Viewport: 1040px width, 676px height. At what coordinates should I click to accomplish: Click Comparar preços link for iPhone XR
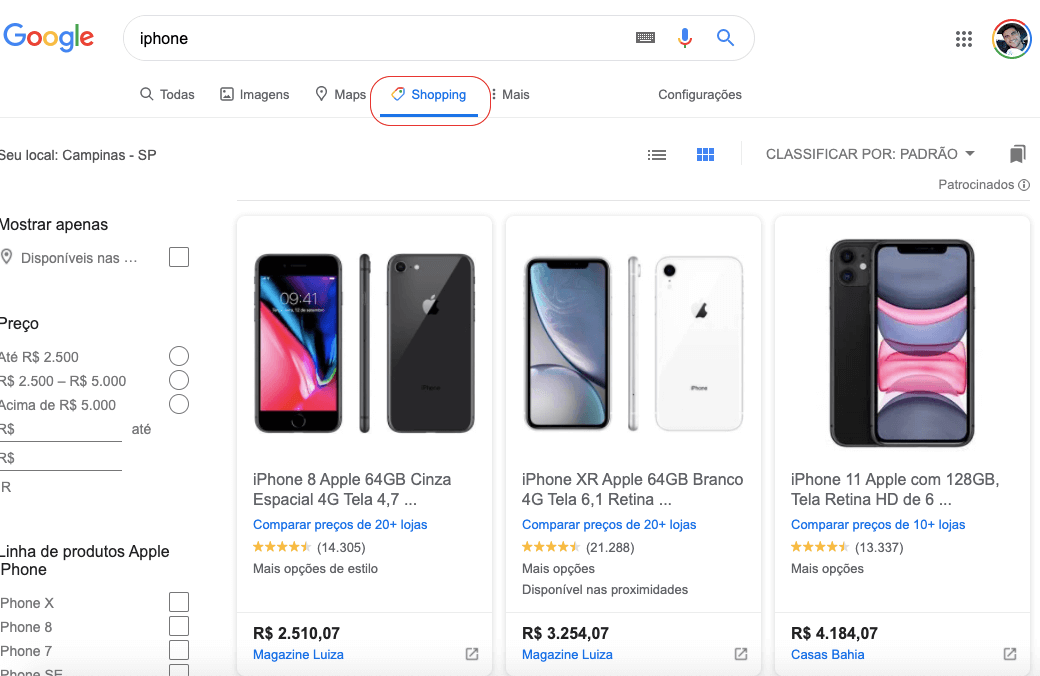[x=609, y=525]
